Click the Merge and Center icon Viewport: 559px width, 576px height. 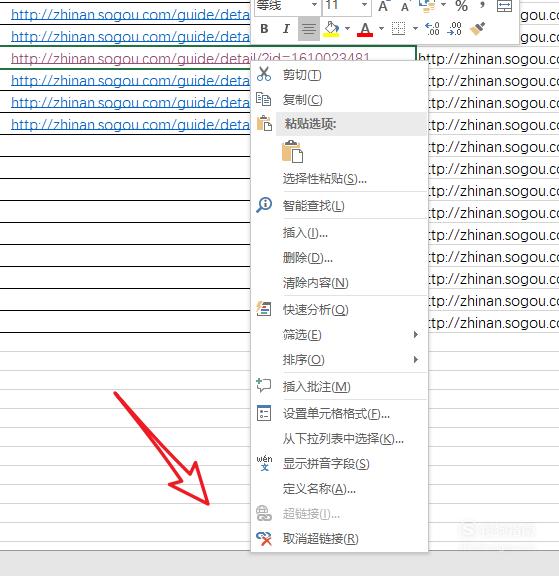click(x=504, y=6)
